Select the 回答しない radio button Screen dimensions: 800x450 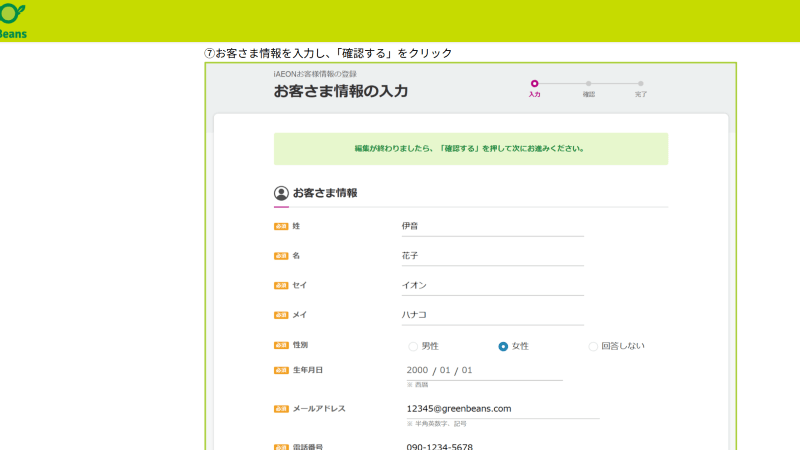pos(593,346)
